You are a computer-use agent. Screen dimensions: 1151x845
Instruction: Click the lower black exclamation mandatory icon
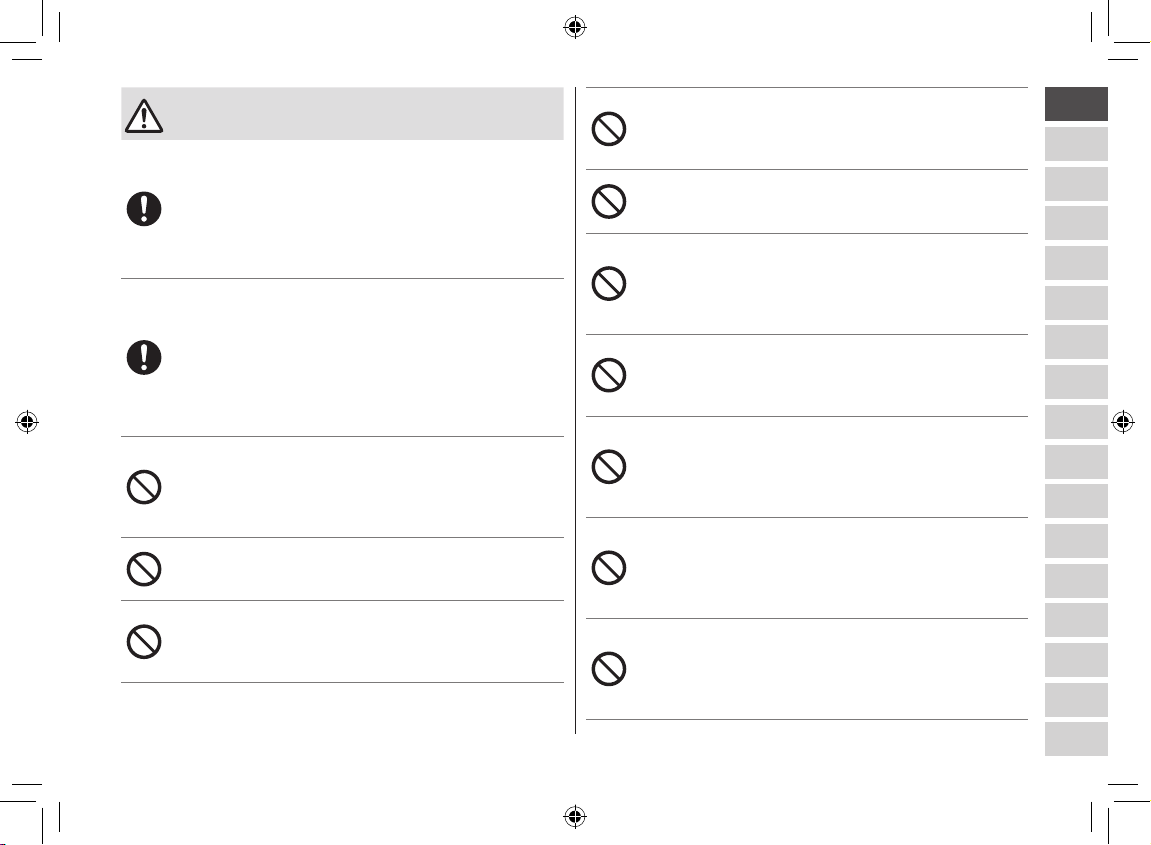144,358
